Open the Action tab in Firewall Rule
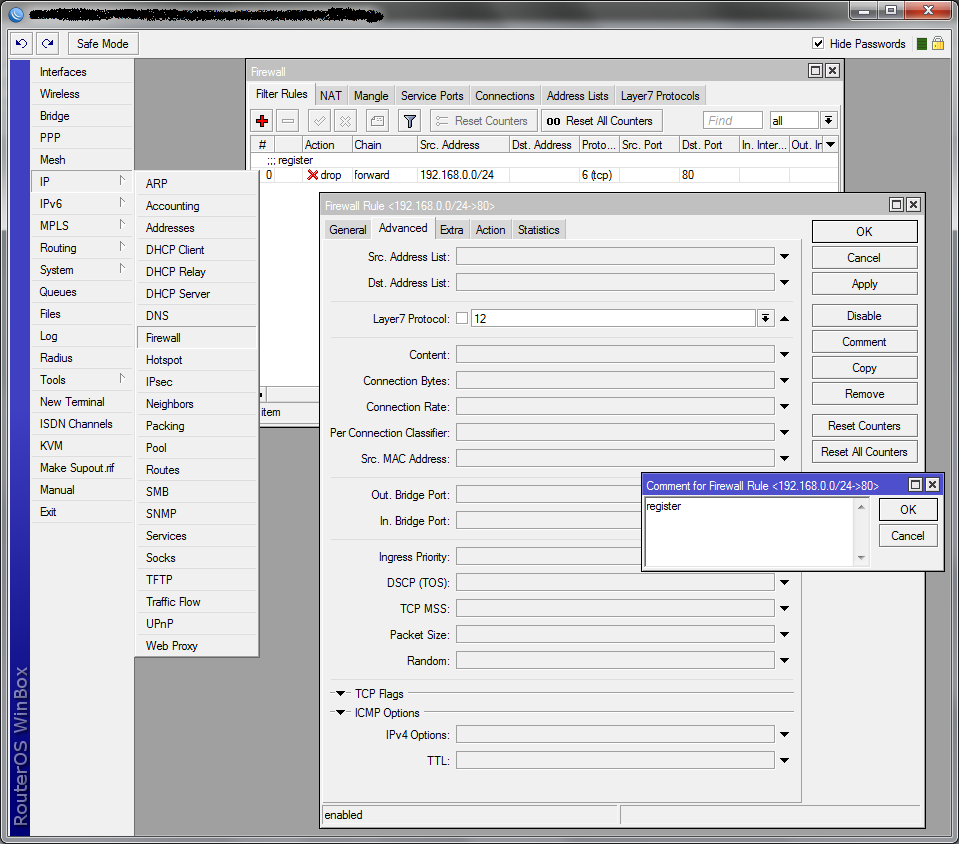The image size is (959, 844). (x=491, y=229)
